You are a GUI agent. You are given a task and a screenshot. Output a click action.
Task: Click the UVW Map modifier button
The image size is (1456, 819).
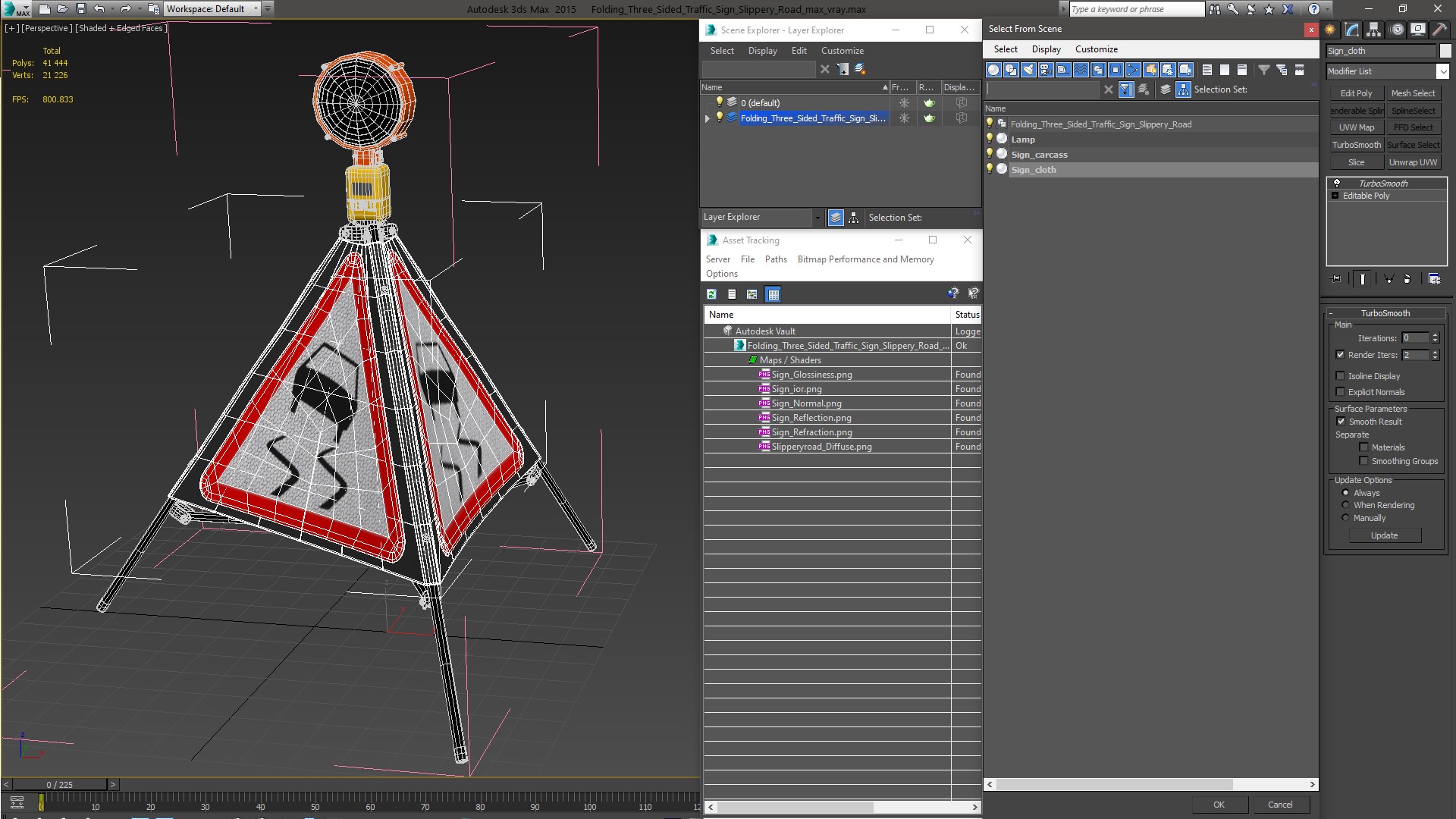click(1356, 127)
